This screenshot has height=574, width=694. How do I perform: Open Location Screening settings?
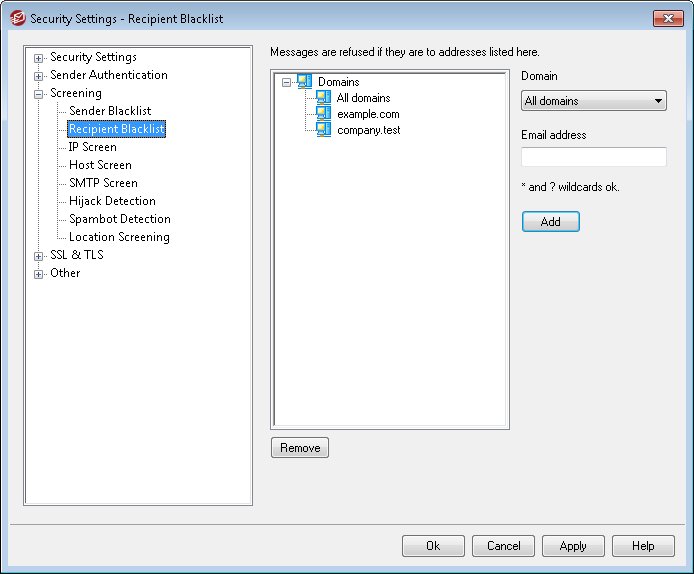pyautogui.click(x=119, y=237)
